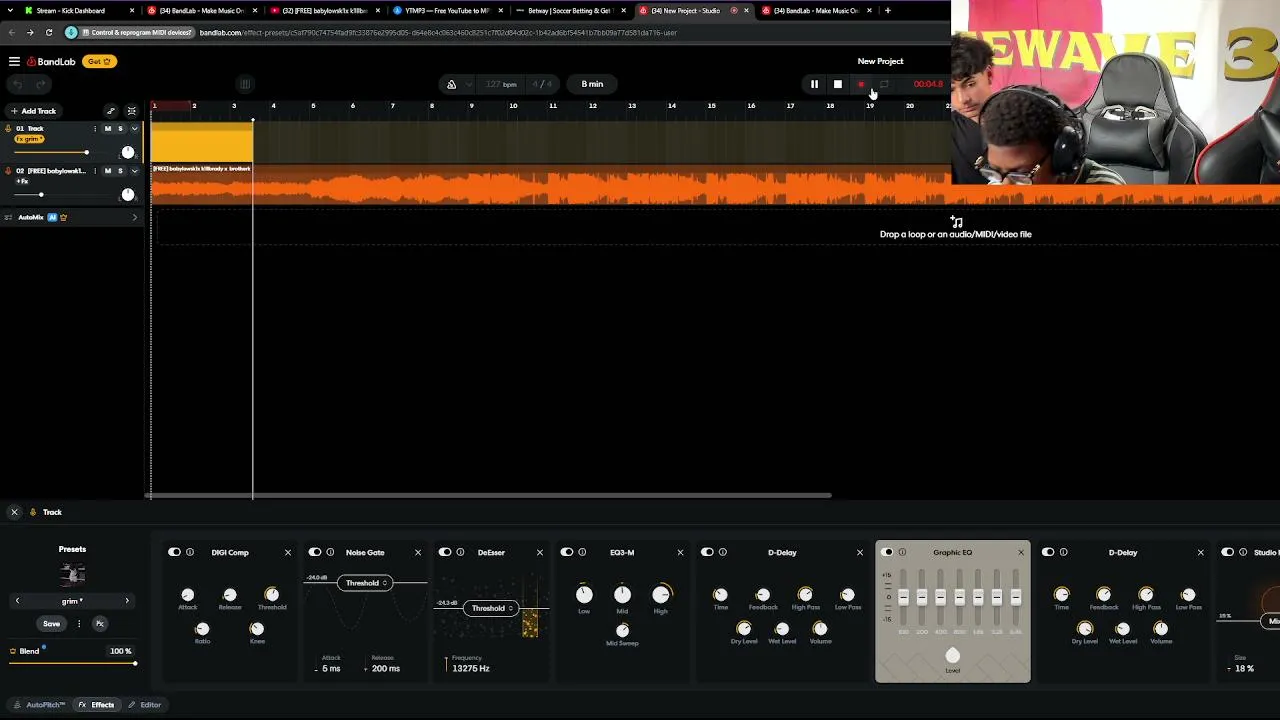1280x720 pixels.
Task: Click the red record button
Action: click(861, 84)
